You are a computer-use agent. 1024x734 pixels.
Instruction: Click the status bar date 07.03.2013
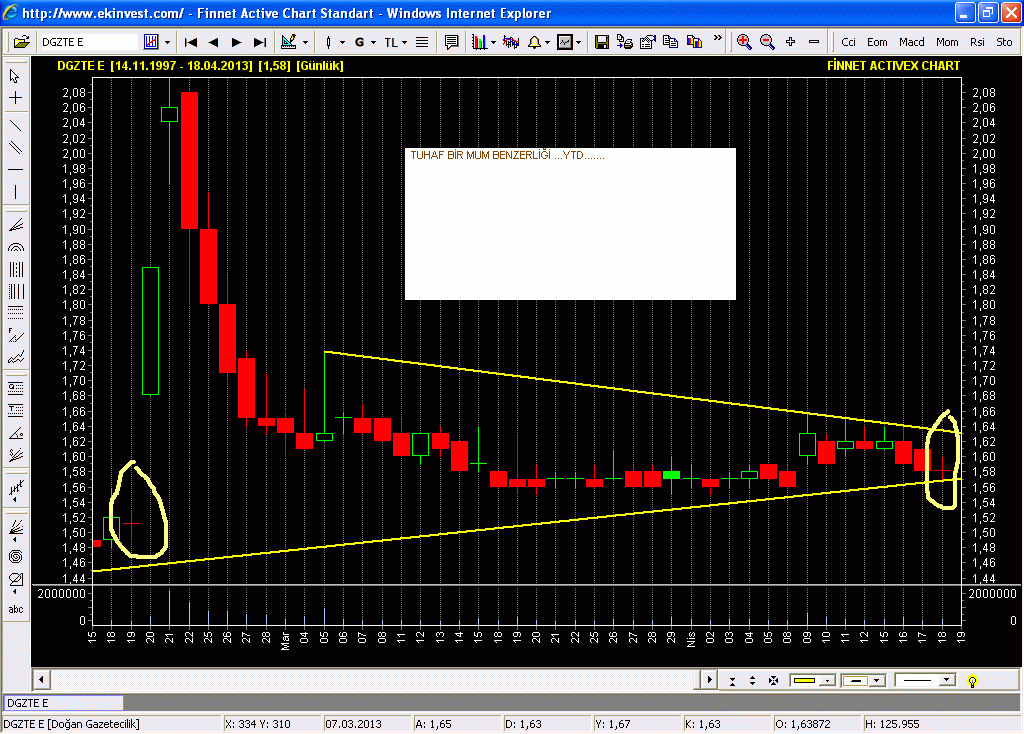tap(353, 724)
